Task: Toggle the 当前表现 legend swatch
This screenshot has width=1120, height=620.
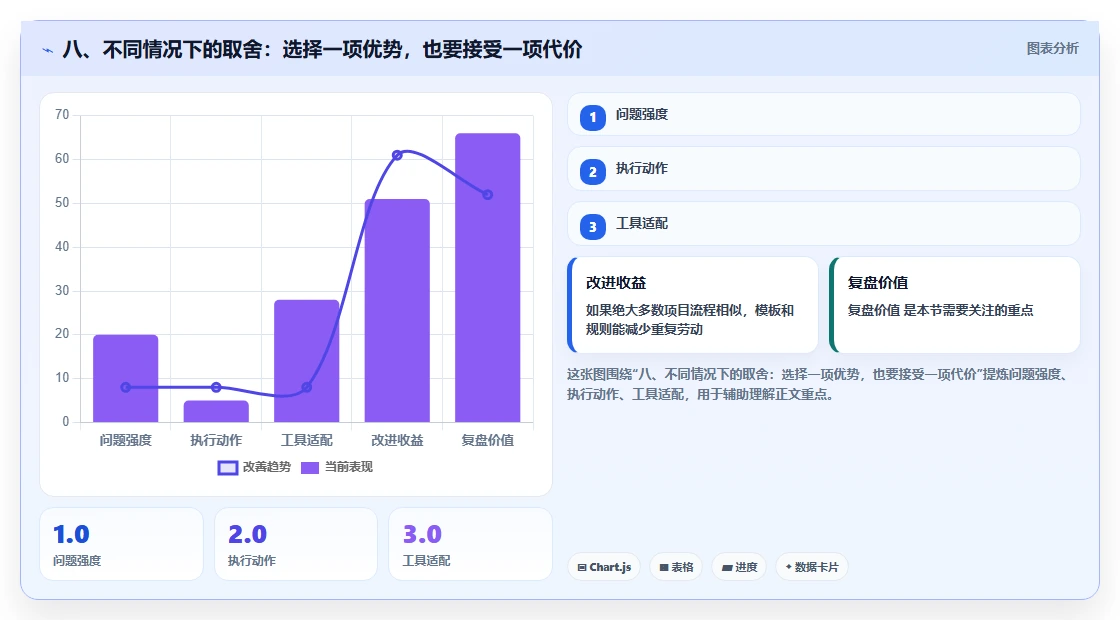Action: click(309, 468)
